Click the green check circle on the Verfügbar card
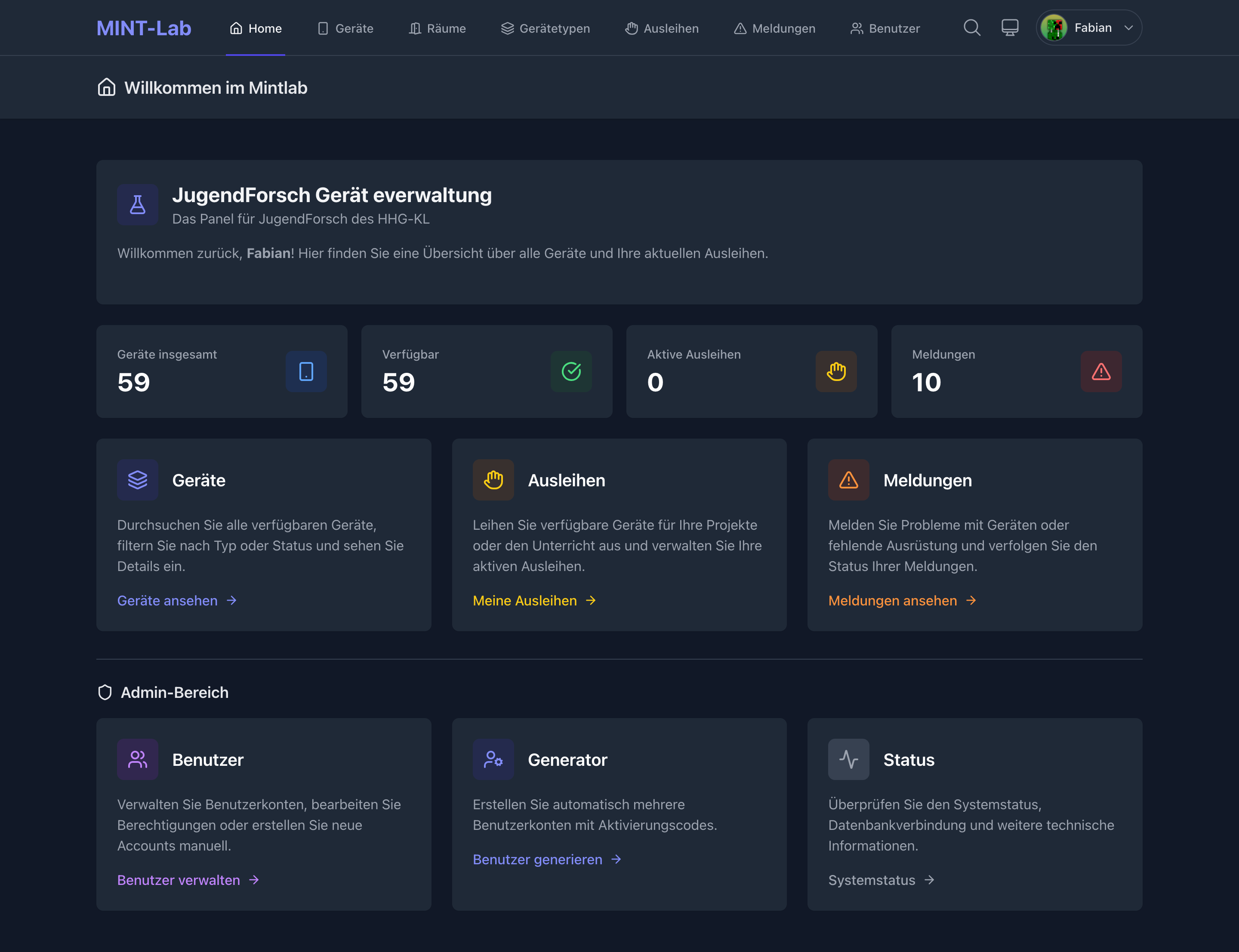Image resolution: width=1239 pixels, height=952 pixels. [571, 371]
